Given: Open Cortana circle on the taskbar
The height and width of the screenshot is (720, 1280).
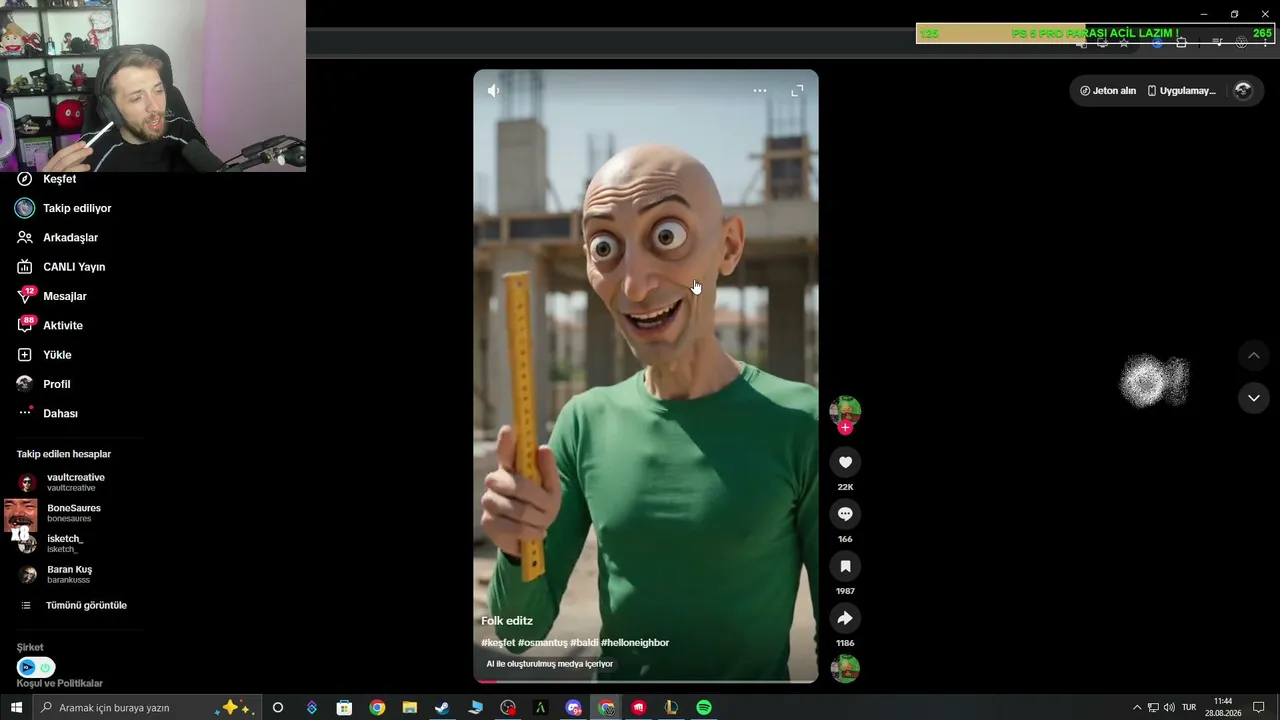Looking at the screenshot, I should click(x=278, y=708).
